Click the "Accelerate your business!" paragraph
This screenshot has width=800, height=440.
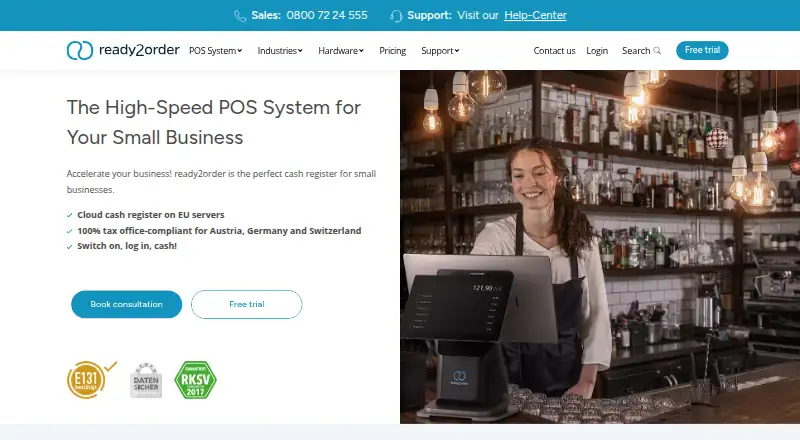tap(221, 181)
